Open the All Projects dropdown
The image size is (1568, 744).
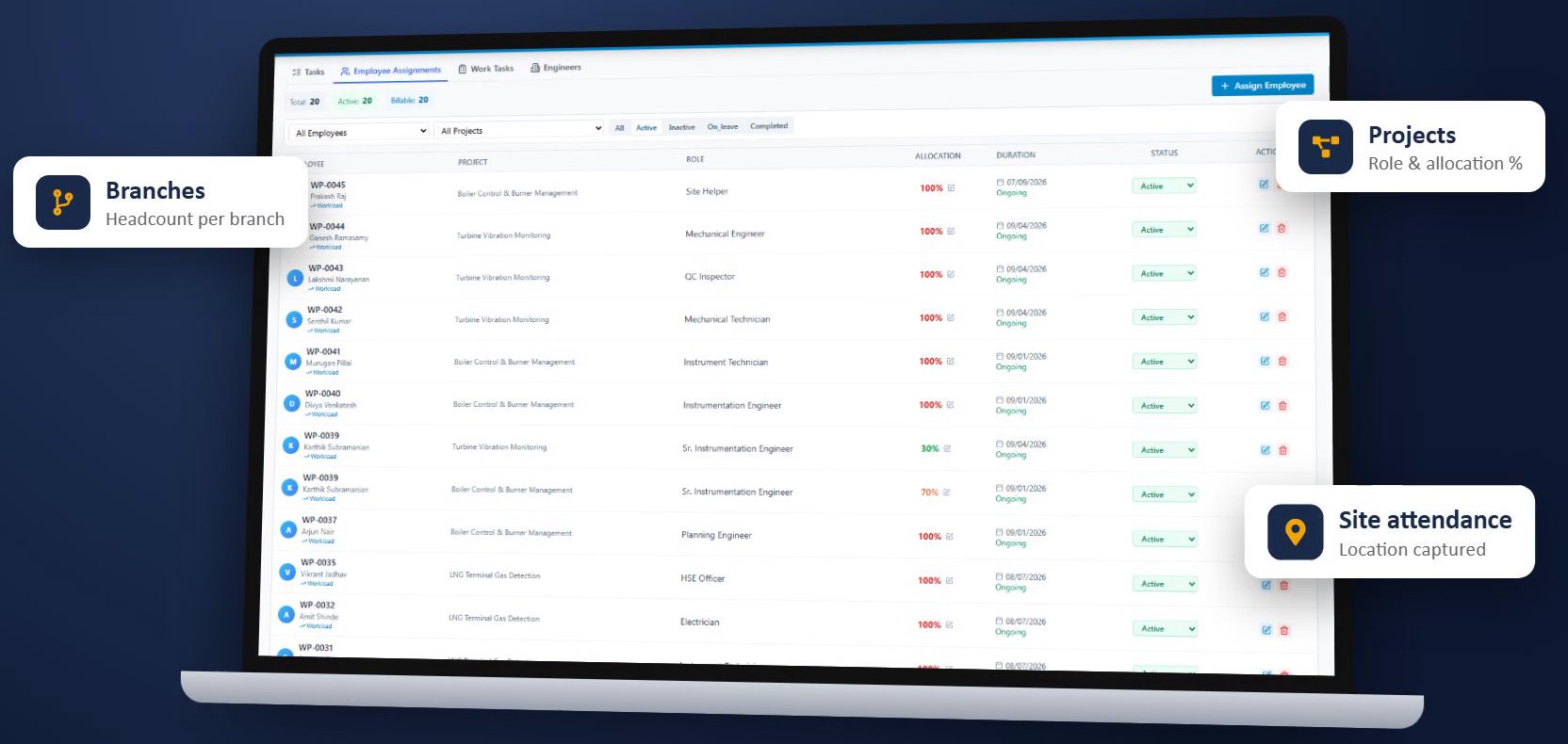pos(520,130)
